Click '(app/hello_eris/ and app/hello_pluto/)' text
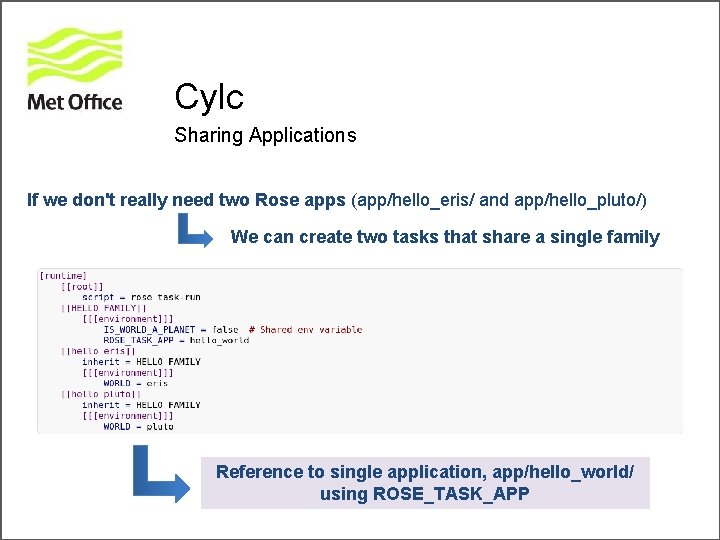This screenshot has width=720, height=540. (x=499, y=200)
